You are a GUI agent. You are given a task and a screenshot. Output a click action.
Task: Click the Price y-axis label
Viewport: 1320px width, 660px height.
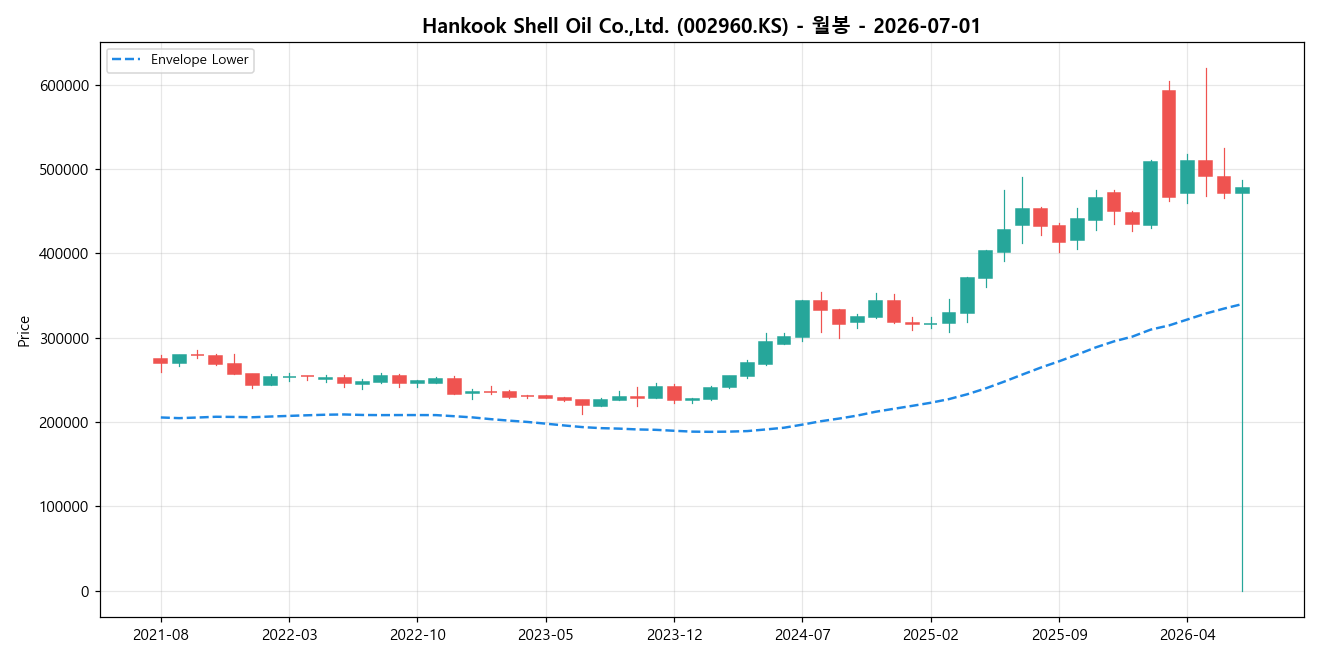[x=24, y=331]
